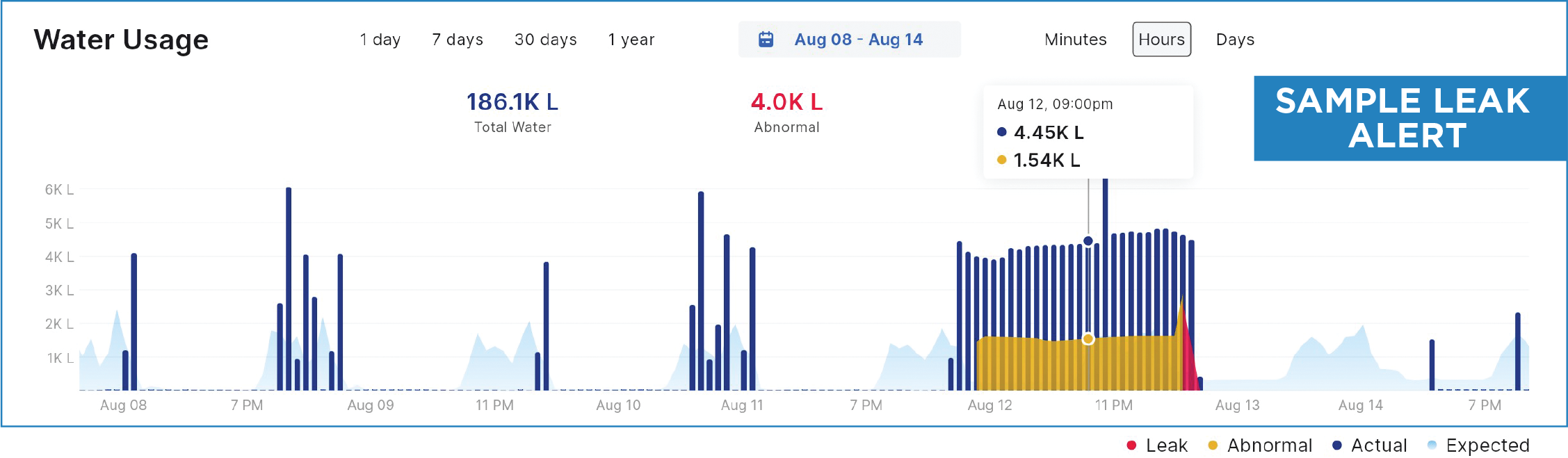Click the blue data point marker at 4.45K L
Screen dimensions: 1568x458
[1088, 241]
